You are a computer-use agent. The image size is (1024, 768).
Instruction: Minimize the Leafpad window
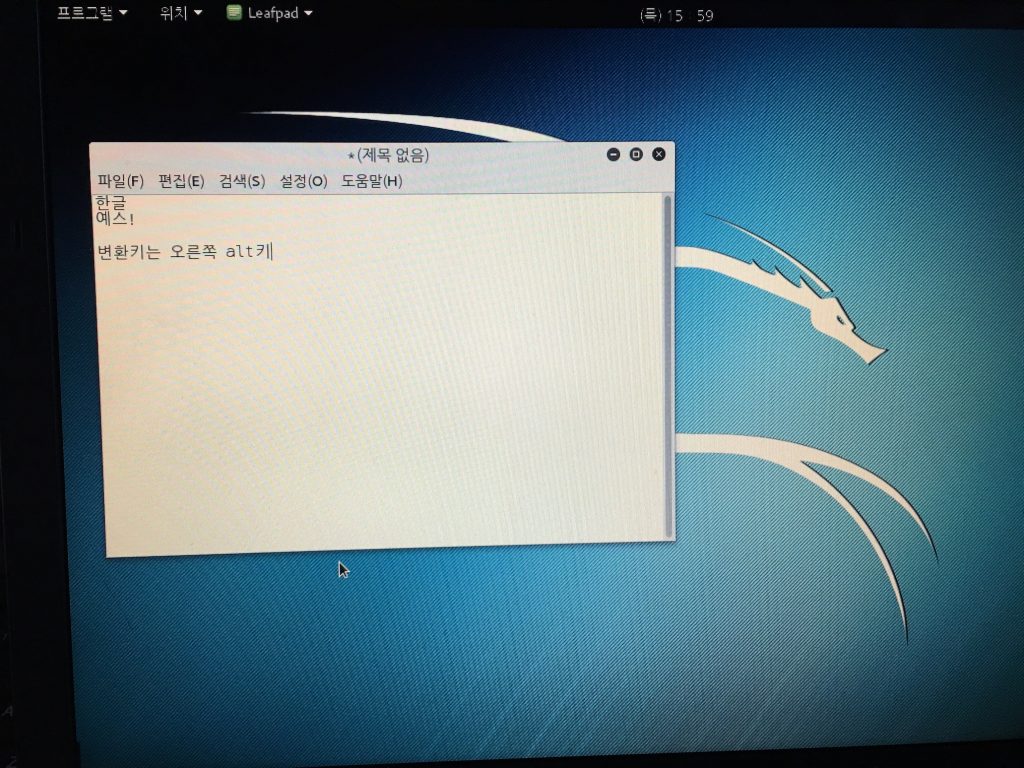[613, 154]
